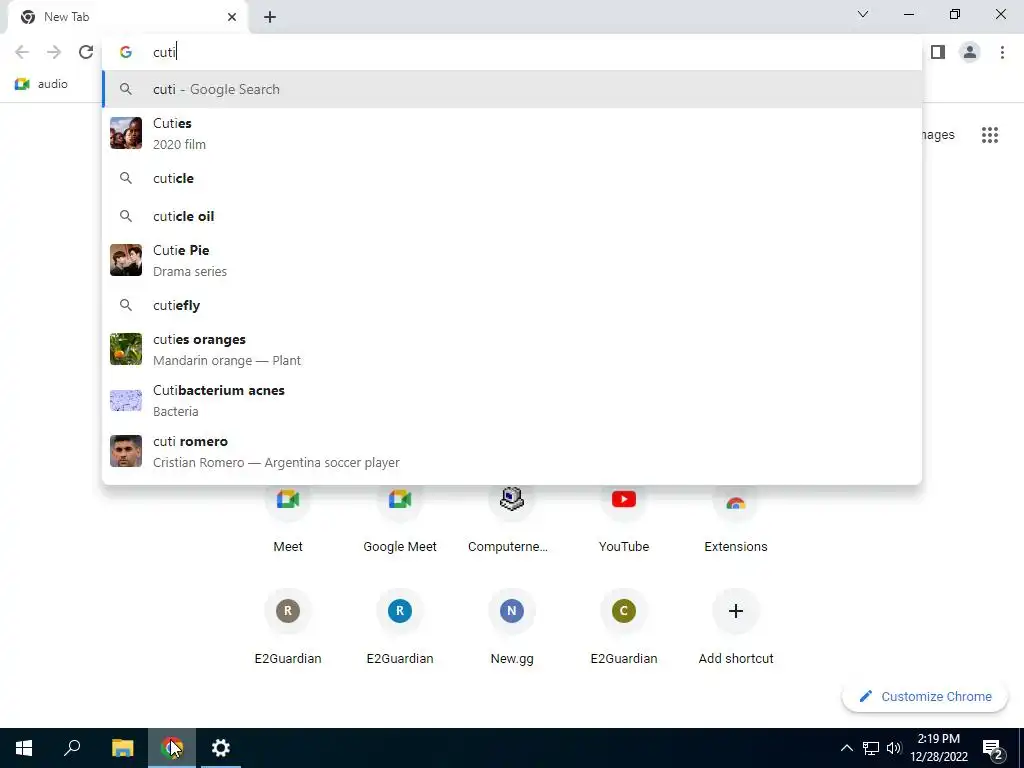
Task: Show hidden system tray icons
Action: [846, 748]
